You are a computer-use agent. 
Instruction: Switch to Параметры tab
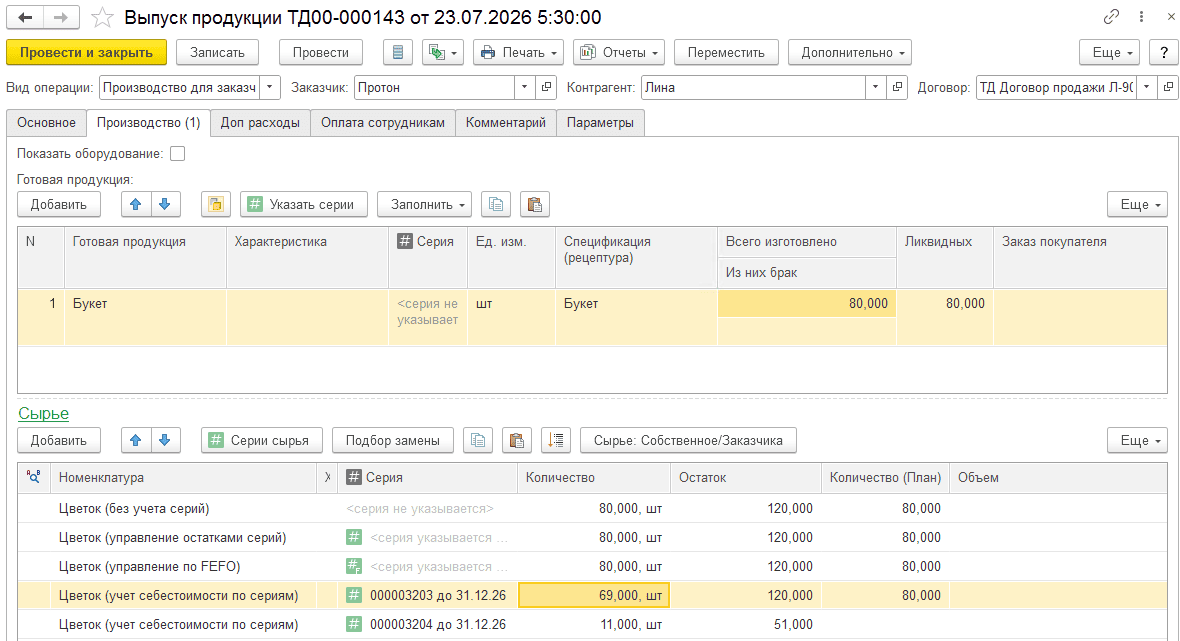coord(601,123)
